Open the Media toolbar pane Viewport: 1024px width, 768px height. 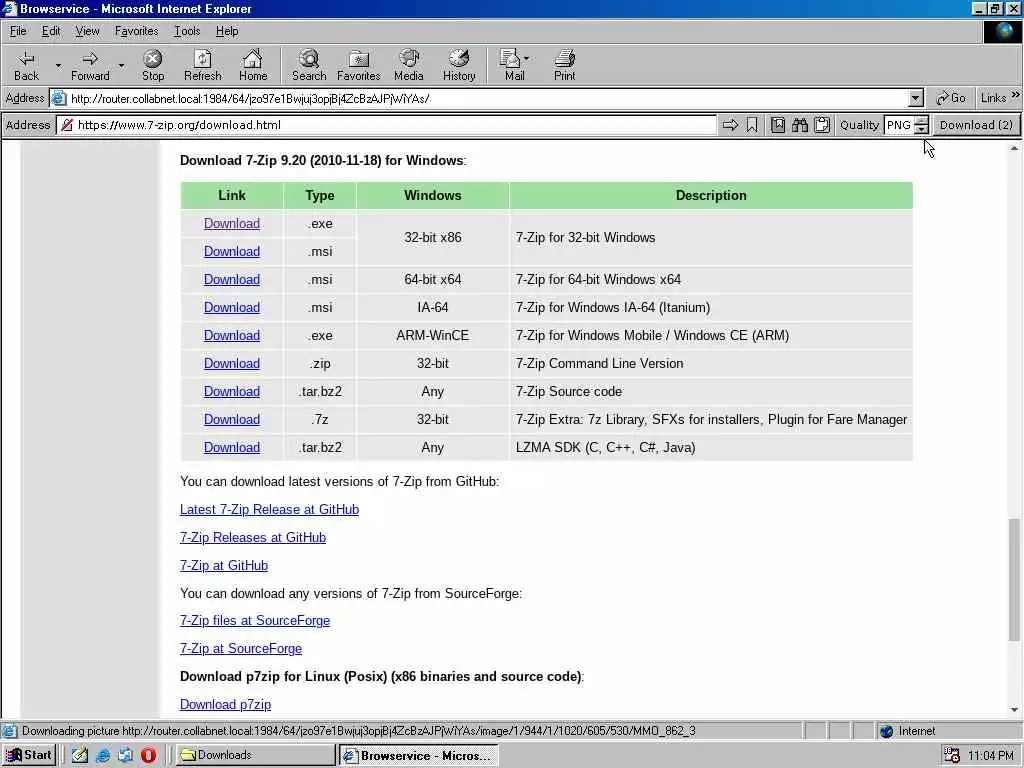click(409, 65)
